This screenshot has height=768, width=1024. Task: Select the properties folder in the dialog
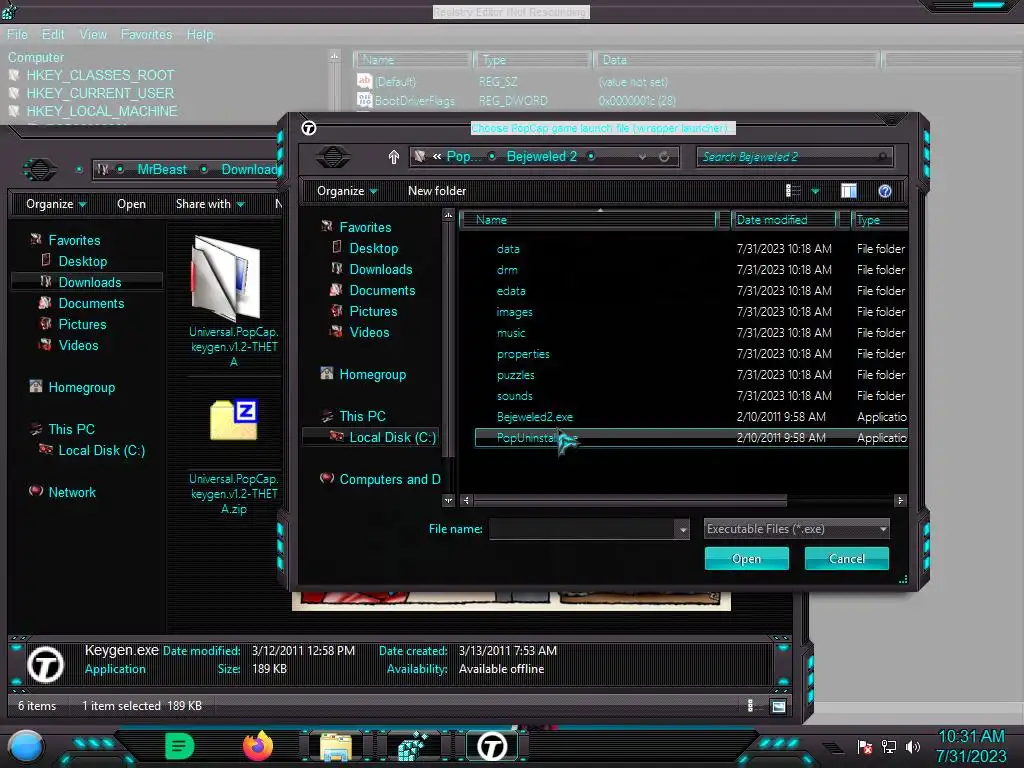[x=523, y=354]
